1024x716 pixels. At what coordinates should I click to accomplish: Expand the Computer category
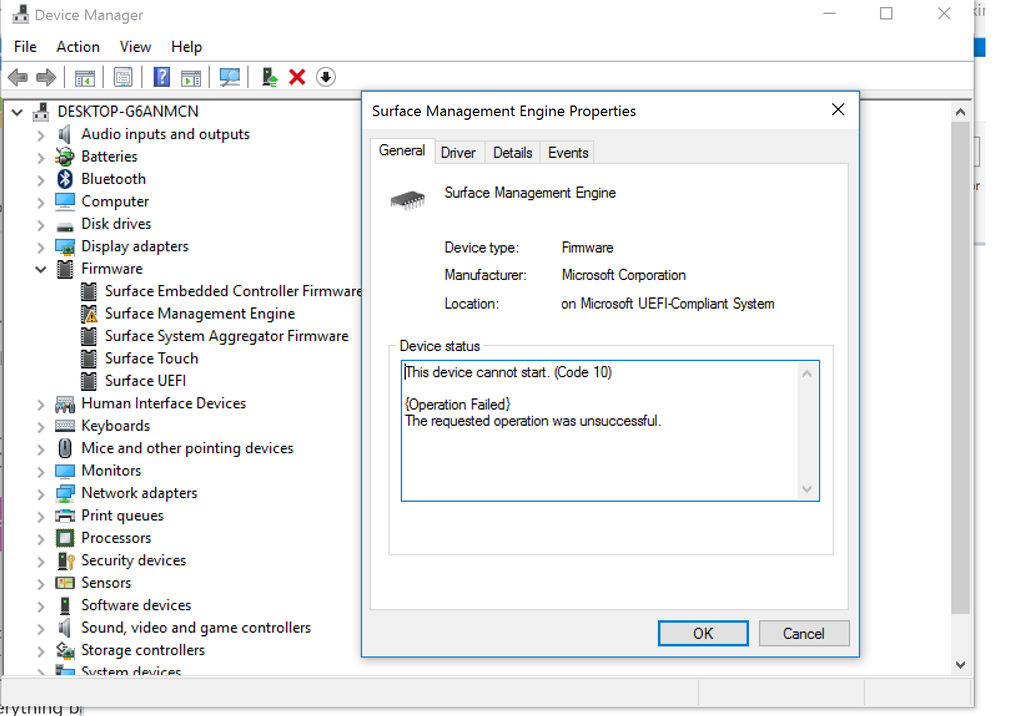coord(40,203)
